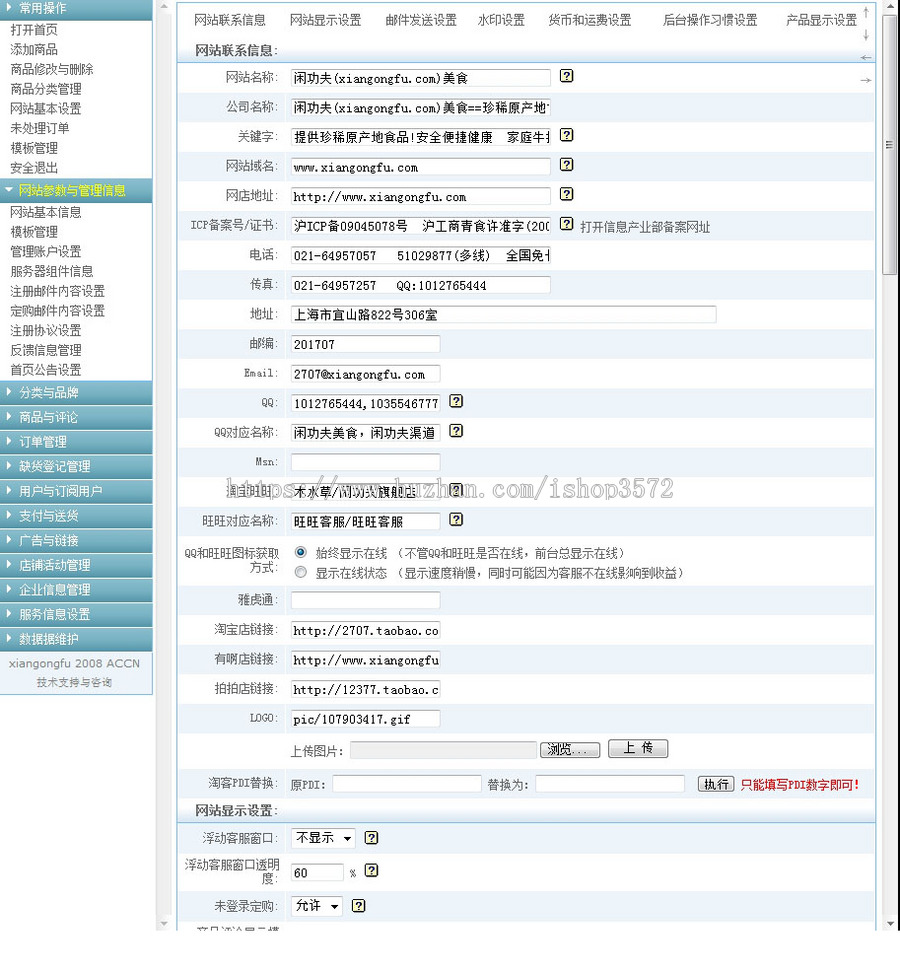Click the help icon beside 未登录定购
This screenshot has height=972, width=900.
[x=357, y=906]
